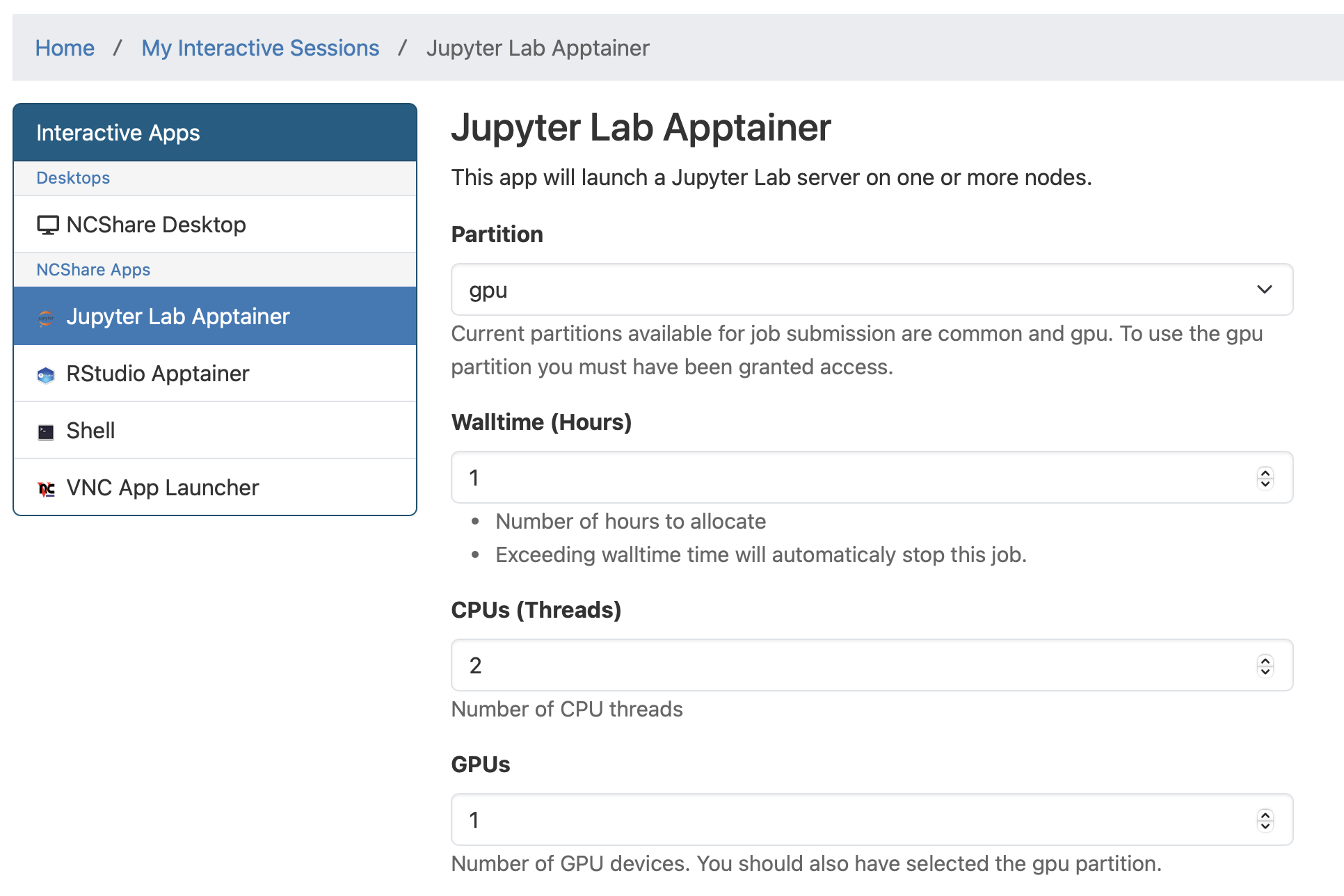Viewport: 1344px width, 896px height.
Task: Open My Interactive Sessions page
Action: [260, 47]
